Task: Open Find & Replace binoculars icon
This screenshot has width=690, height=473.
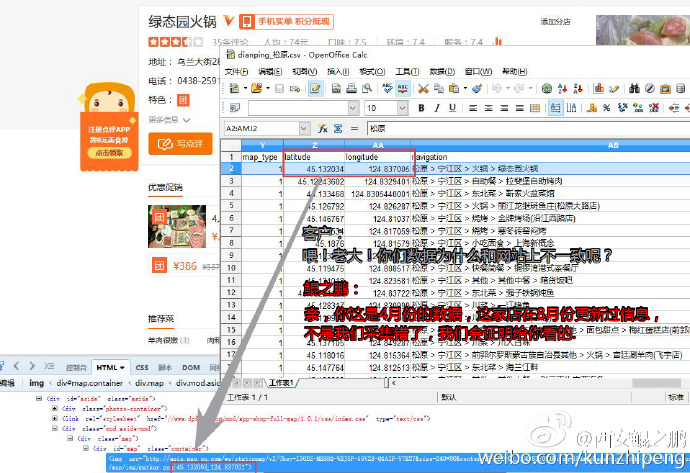Action: [x=634, y=88]
